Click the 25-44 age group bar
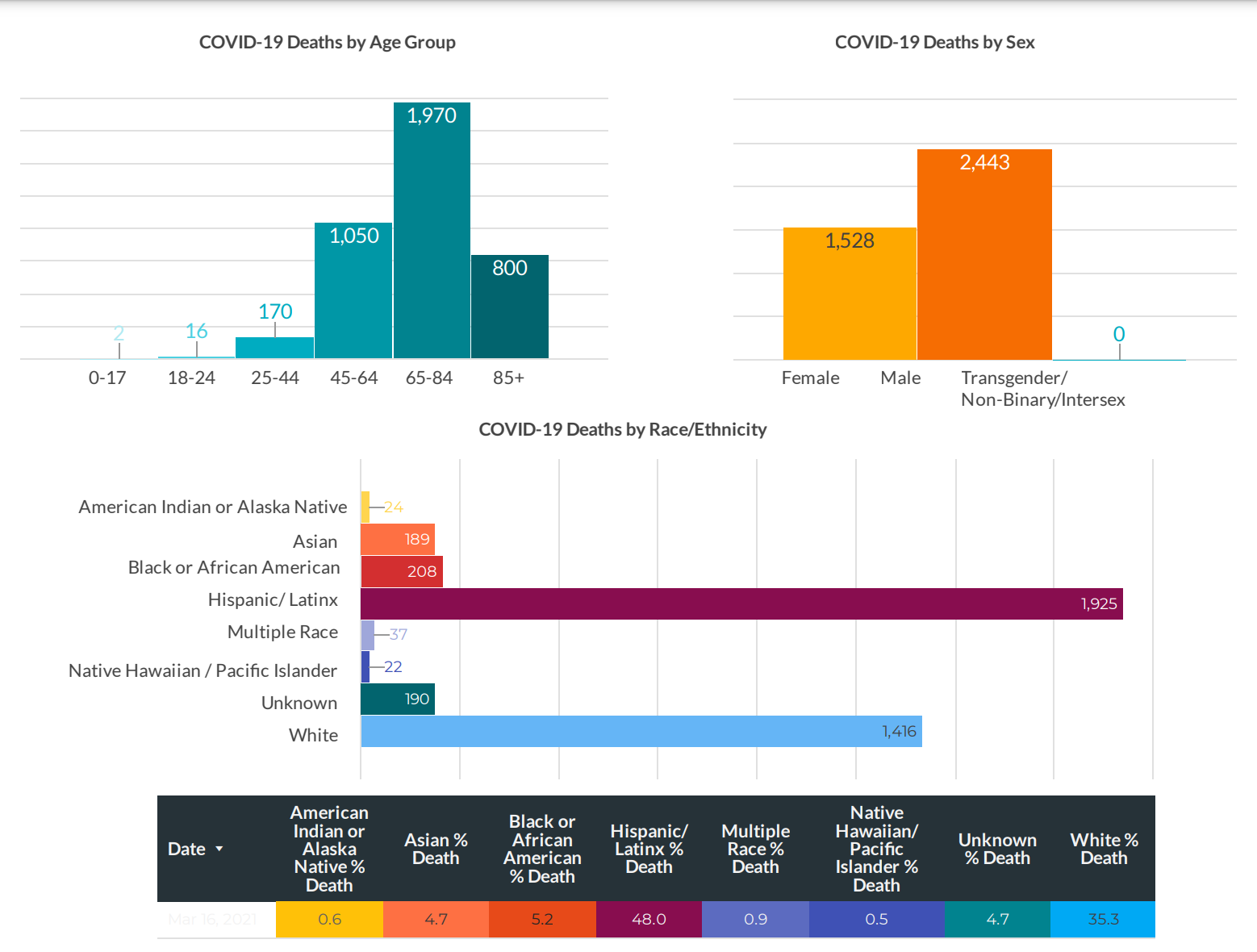 (274, 348)
